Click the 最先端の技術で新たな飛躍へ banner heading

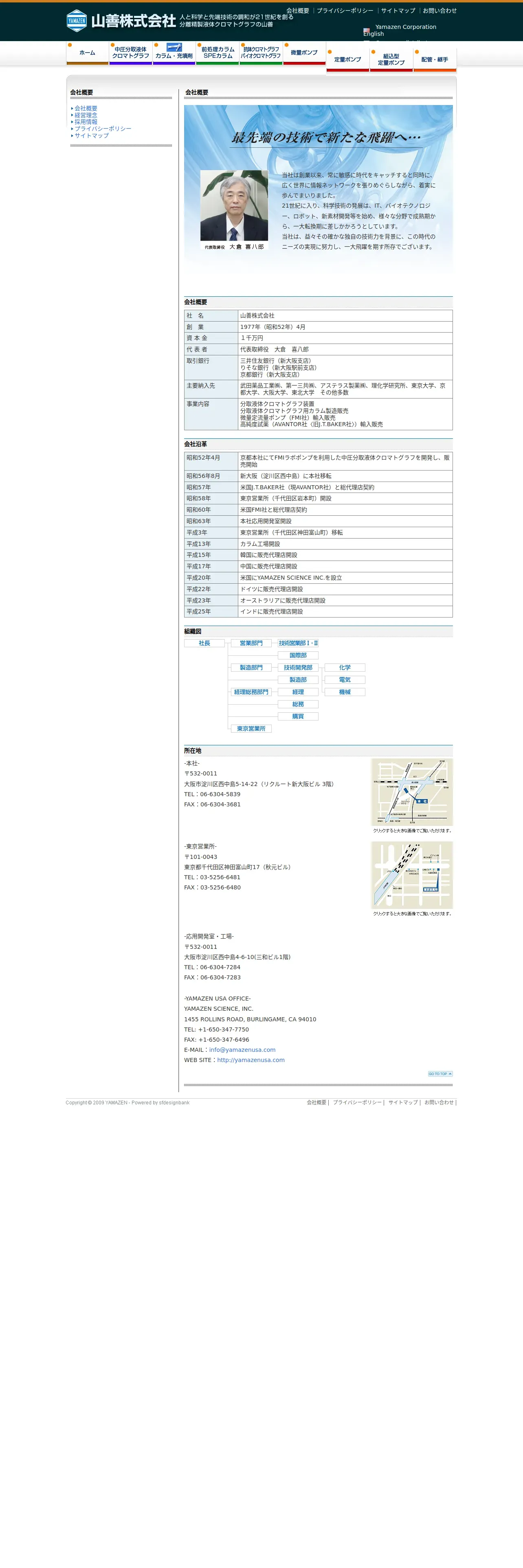326,138
